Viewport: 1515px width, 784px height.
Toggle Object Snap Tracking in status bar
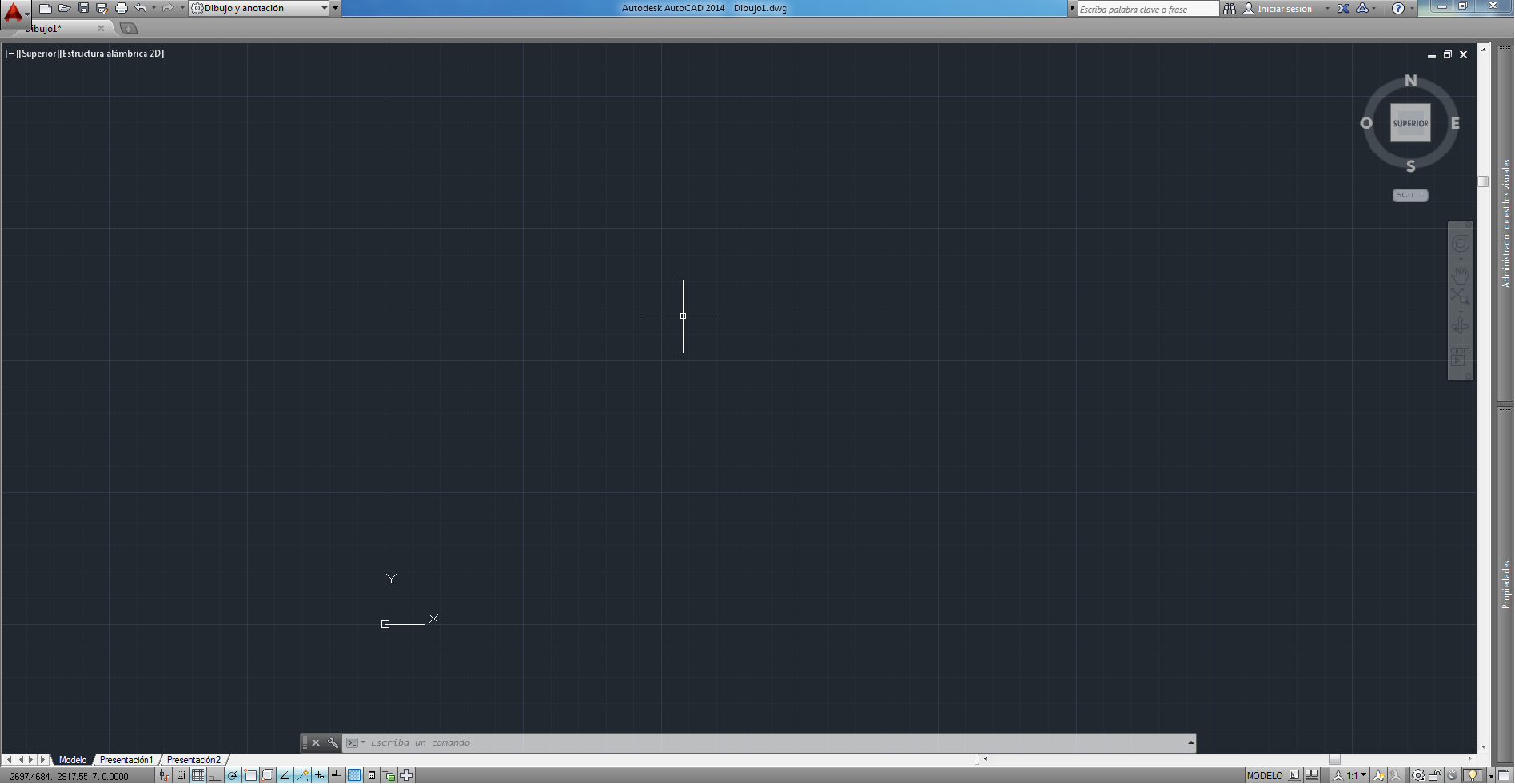[x=285, y=775]
